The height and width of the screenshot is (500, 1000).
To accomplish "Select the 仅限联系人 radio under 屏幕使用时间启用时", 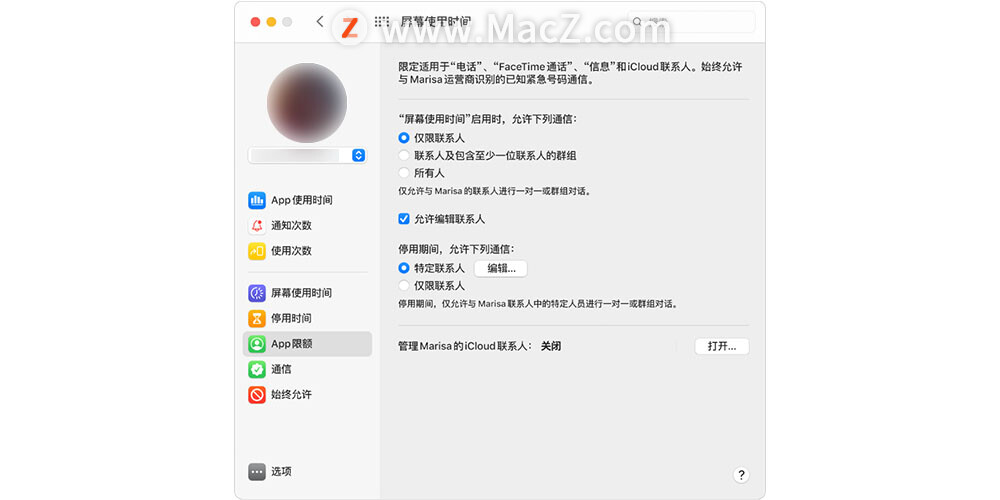I will pos(403,138).
